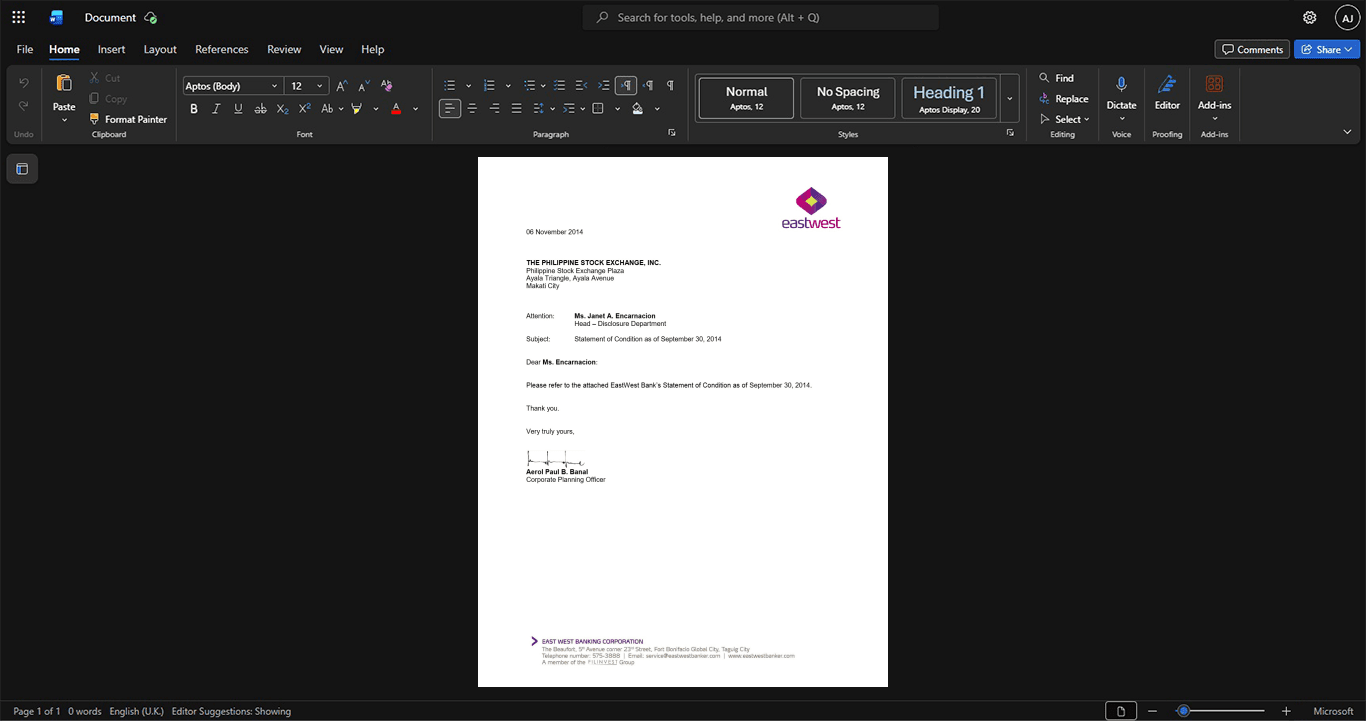Click the zoom slider handle
This screenshot has height=721, width=1366.
coord(1183,711)
